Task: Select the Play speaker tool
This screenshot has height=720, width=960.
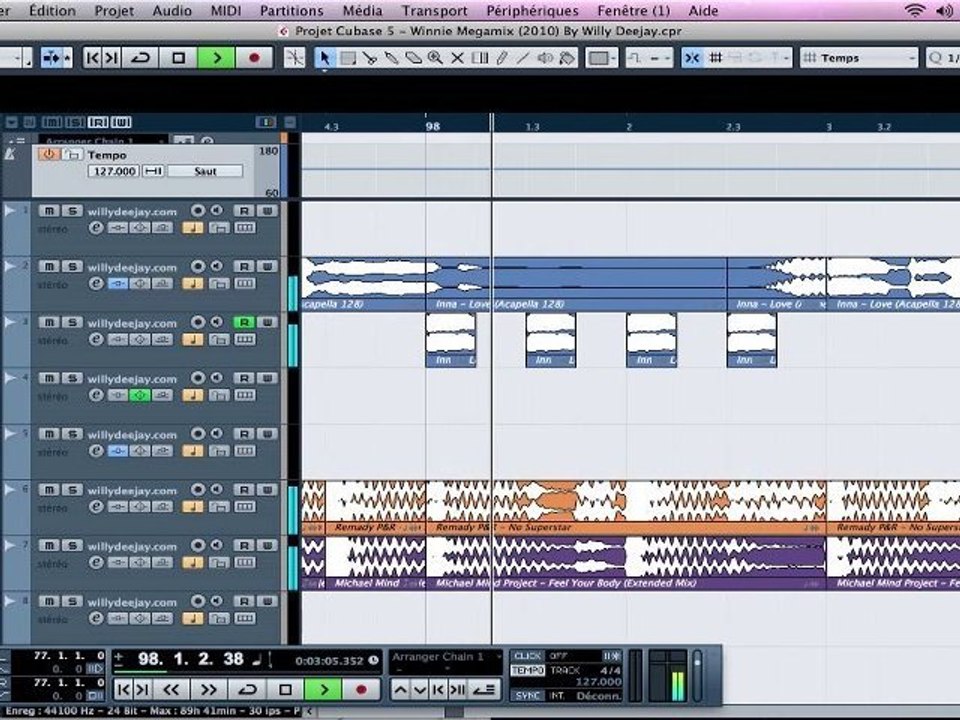Action: click(x=545, y=58)
